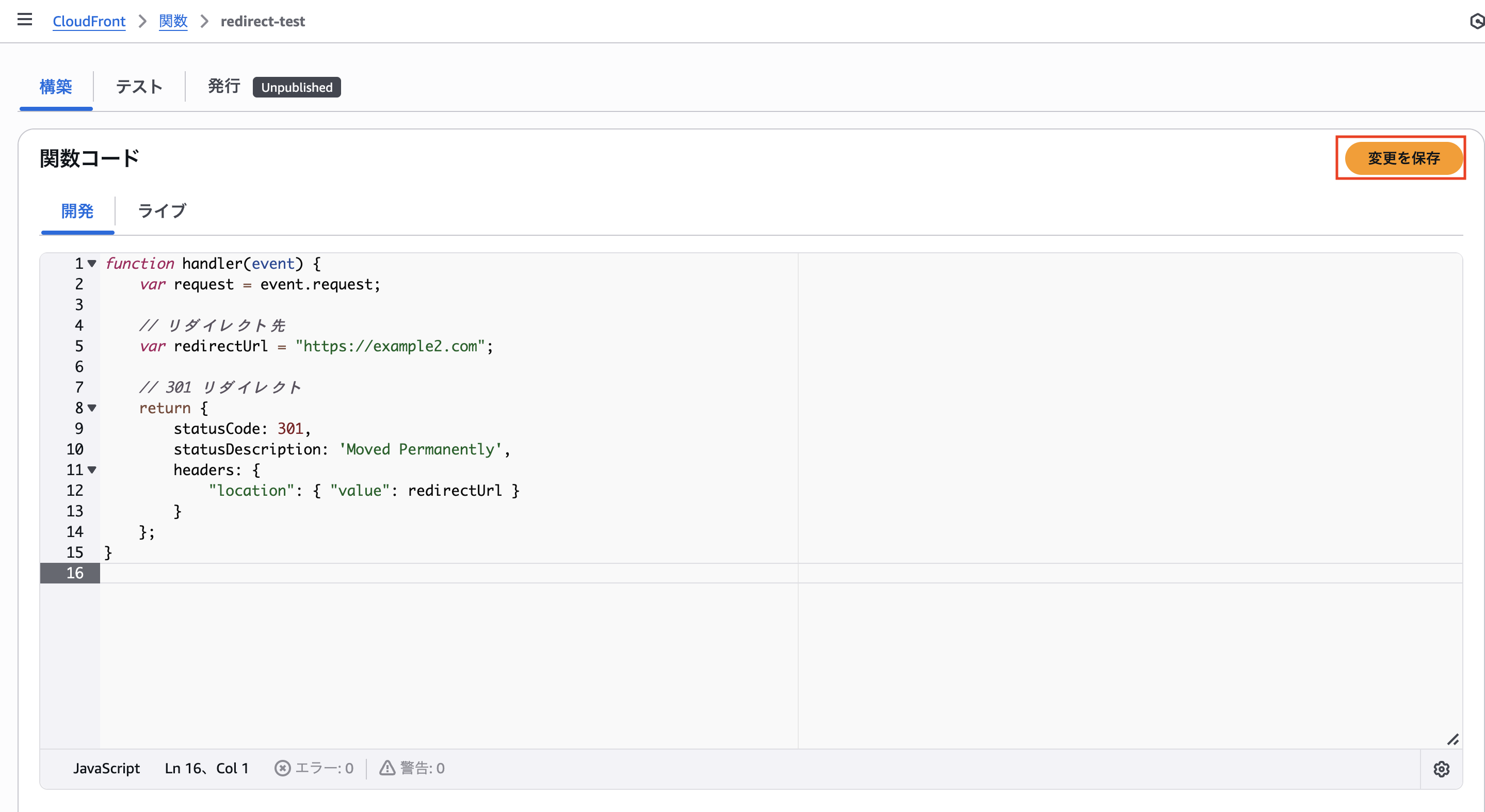This screenshot has width=1485, height=812.
Task: Switch to the 発行 tab
Action: [x=223, y=87]
